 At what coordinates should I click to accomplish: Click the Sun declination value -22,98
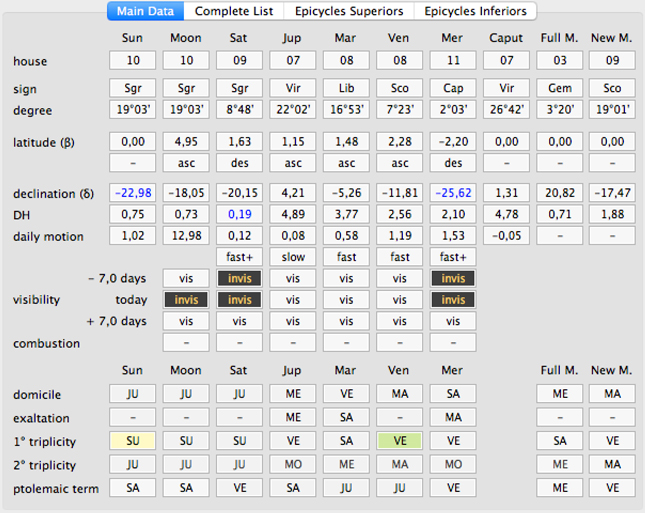pos(132,193)
